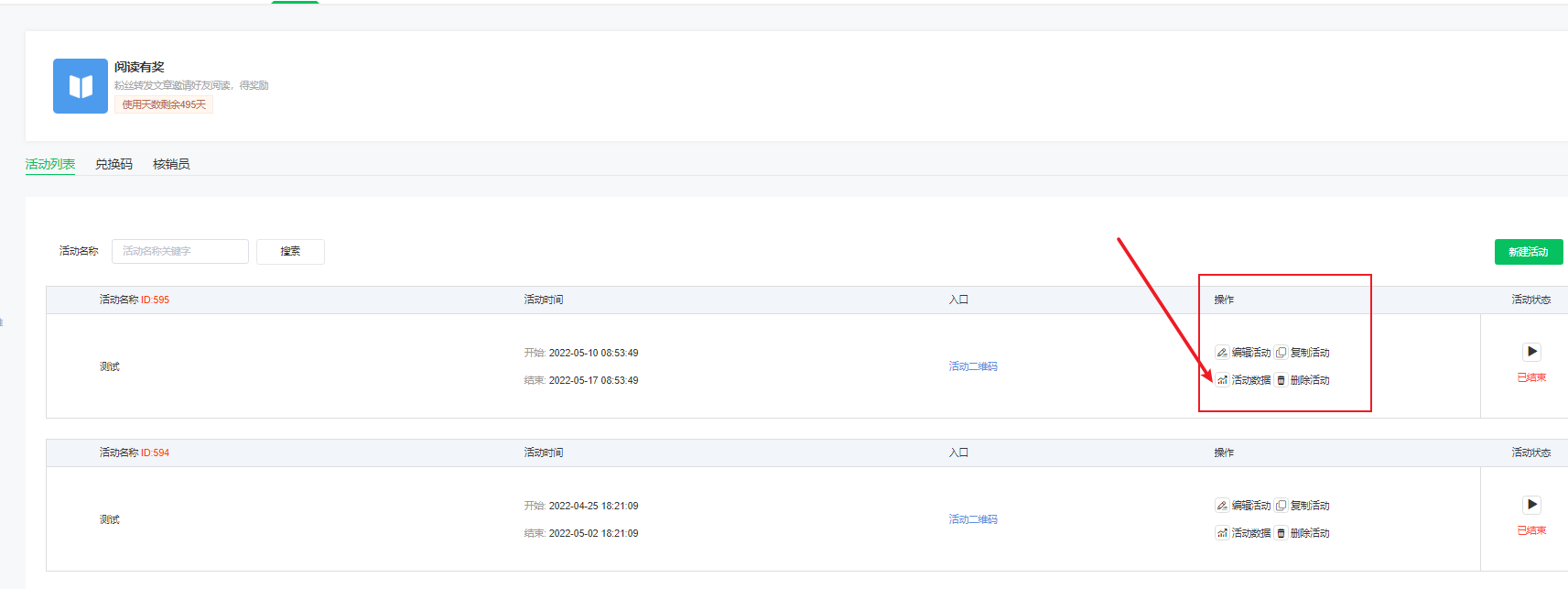Click the copy activity icon in row ID 595
Viewport: 1568px width, 589px height.
[x=1281, y=353]
